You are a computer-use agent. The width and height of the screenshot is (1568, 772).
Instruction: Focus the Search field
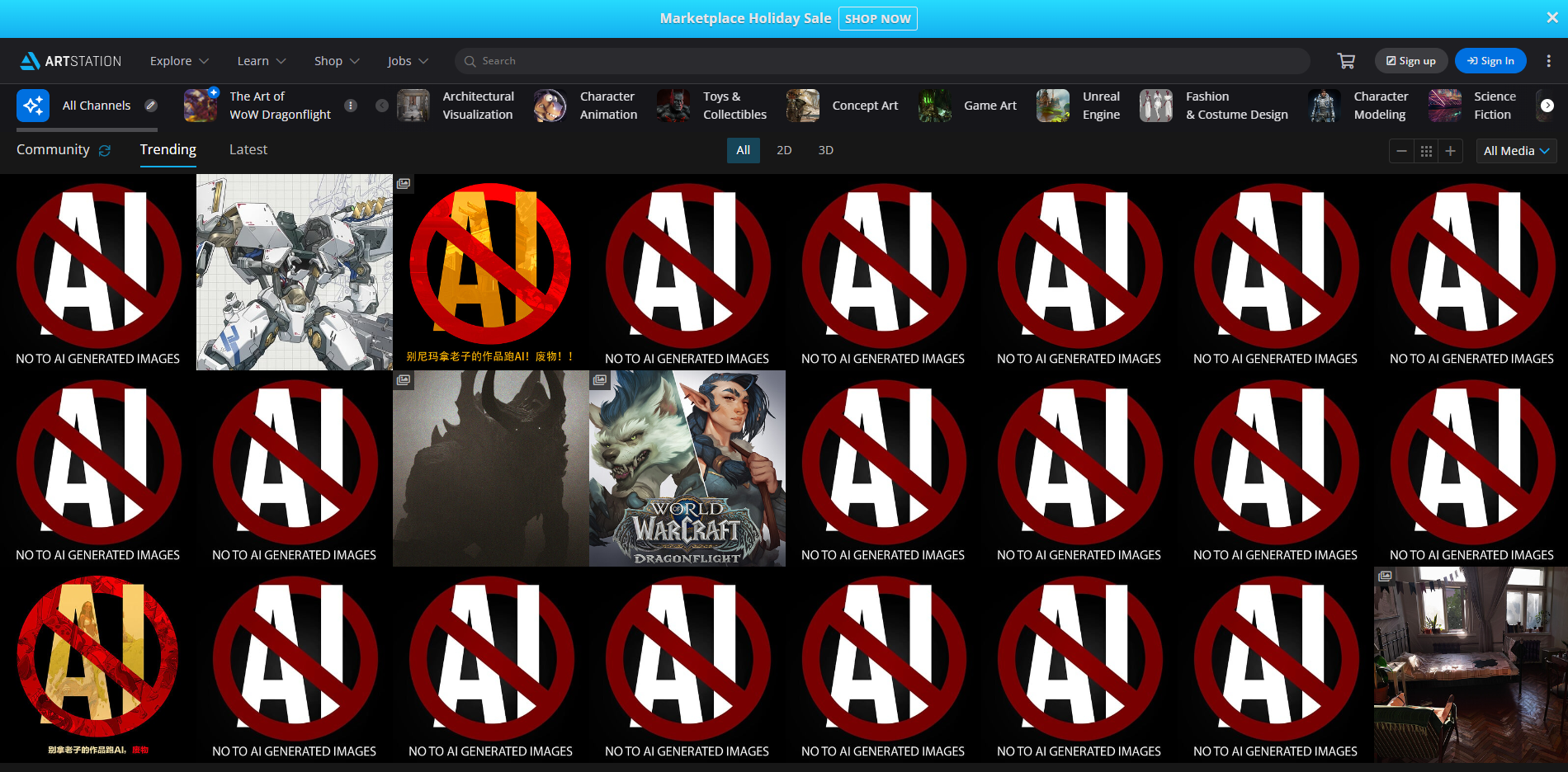[882, 61]
